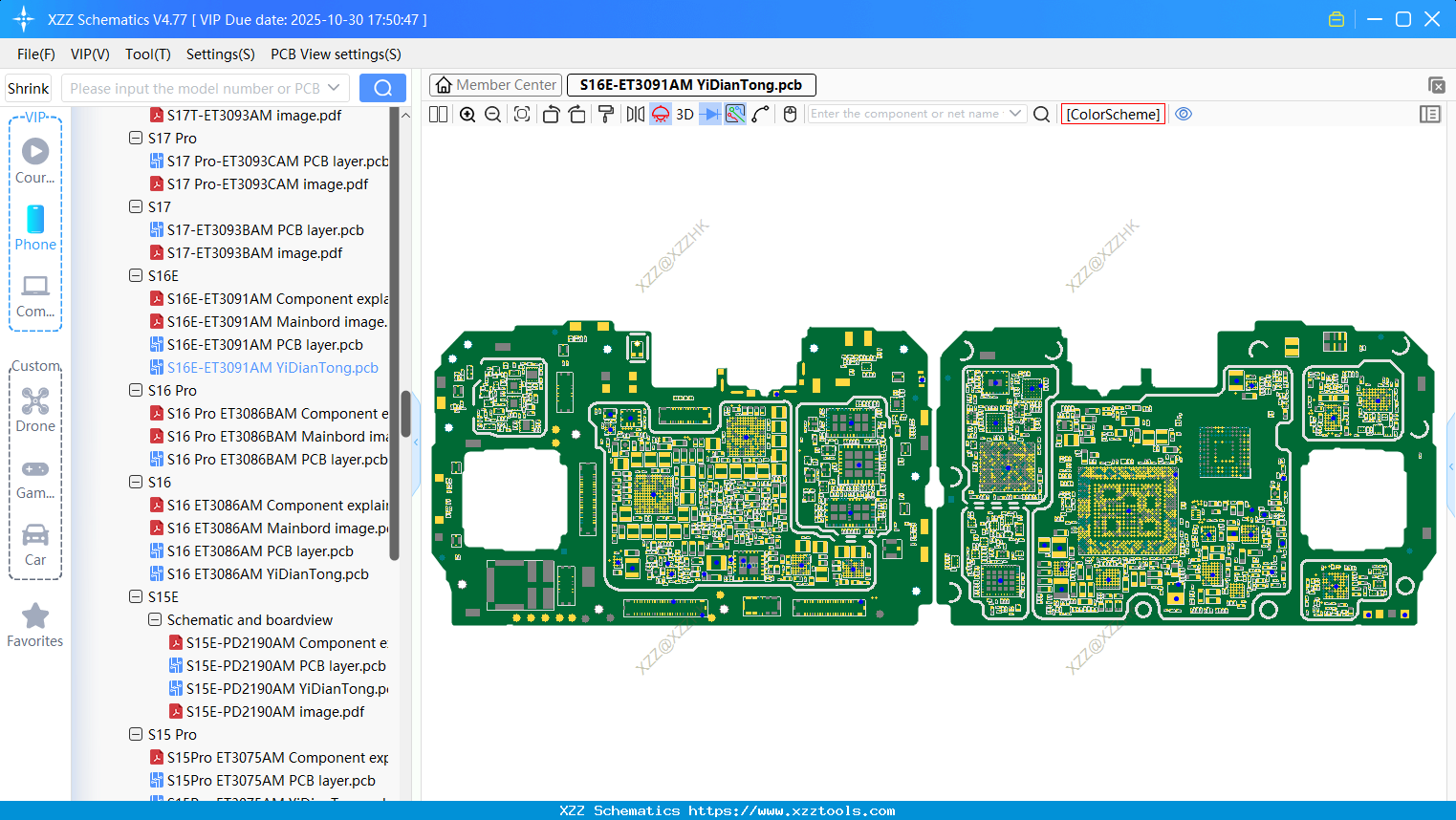Open the Tool(T) menu
This screenshot has height=820, width=1456.
point(147,54)
